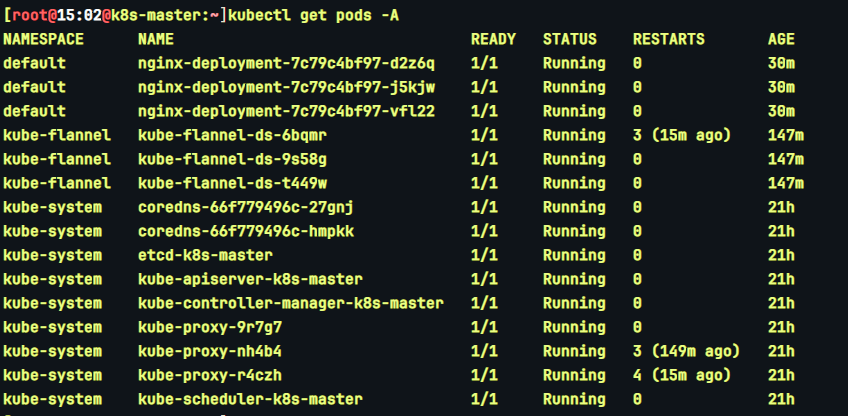Click the RESTARTS column header
The image size is (848, 416).
tap(669, 39)
